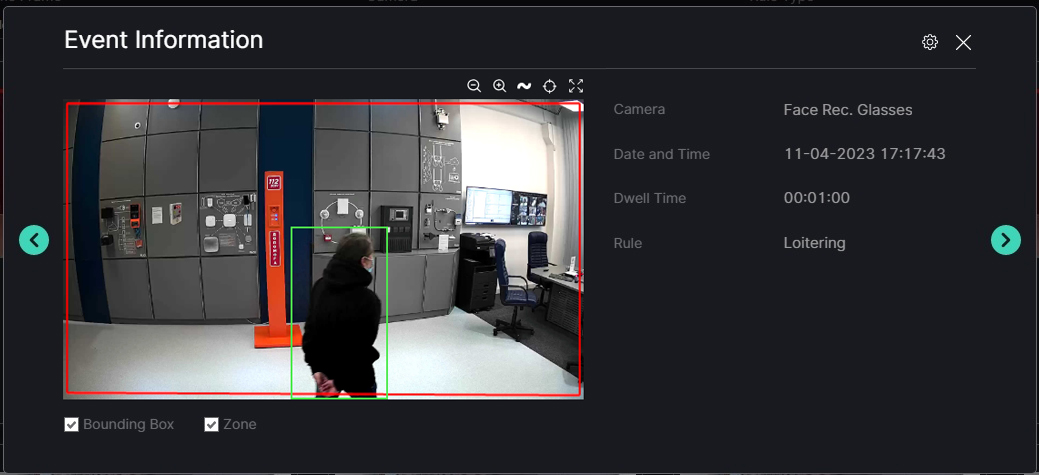Click the date 11-04-2023 17:17:43
Image resolution: width=1039 pixels, height=475 pixels.
(x=864, y=154)
